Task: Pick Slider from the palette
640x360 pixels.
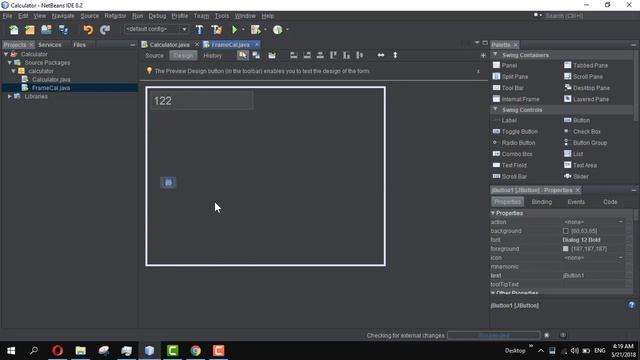Action: tap(576, 176)
